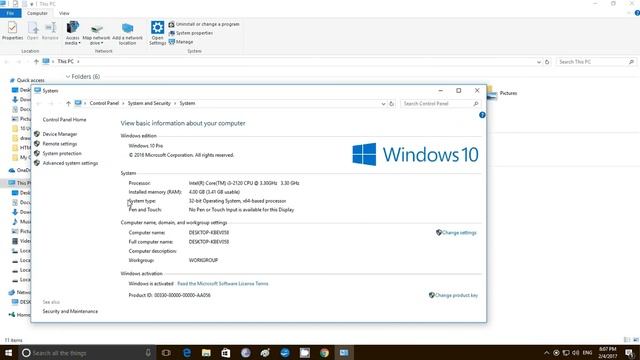Viewport: 640px width, 360px height.
Task: Click the Cortana microphone icon
Action: pos(148,353)
